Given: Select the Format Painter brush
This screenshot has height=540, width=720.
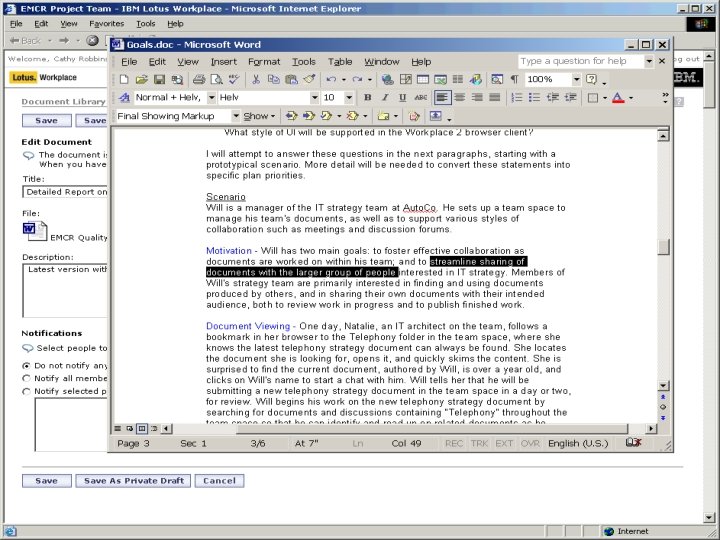Looking at the screenshot, I should pyautogui.click(x=309, y=79).
